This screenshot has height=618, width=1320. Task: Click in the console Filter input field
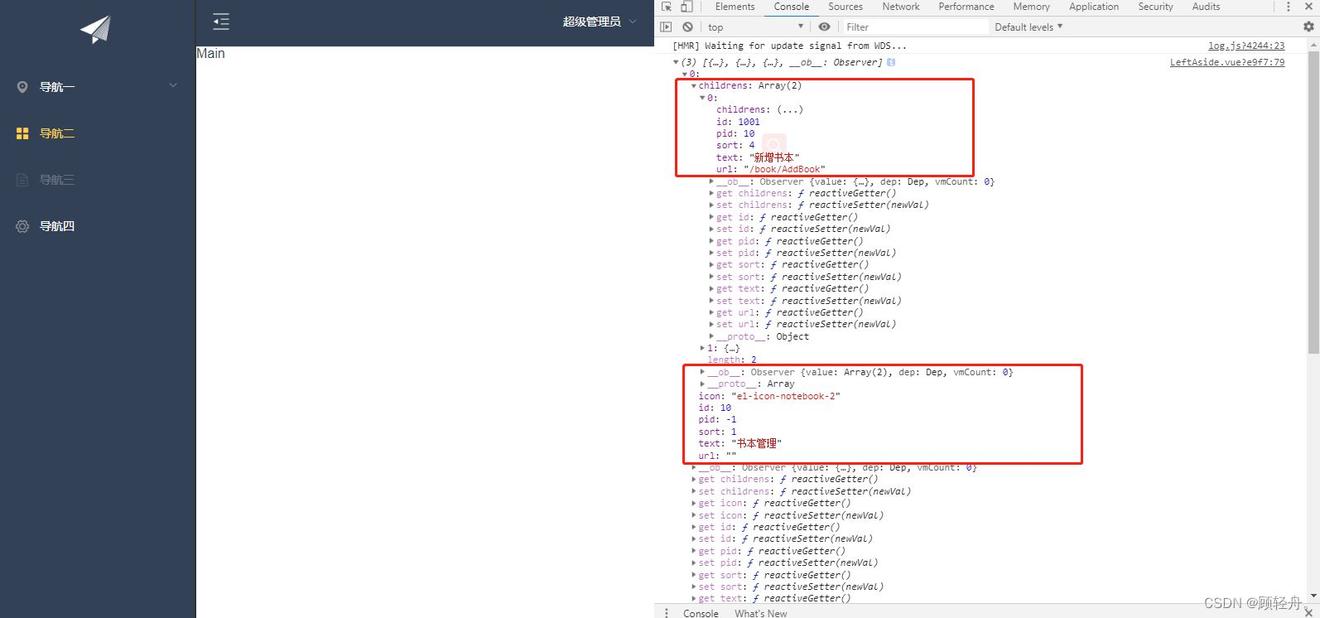[910, 27]
